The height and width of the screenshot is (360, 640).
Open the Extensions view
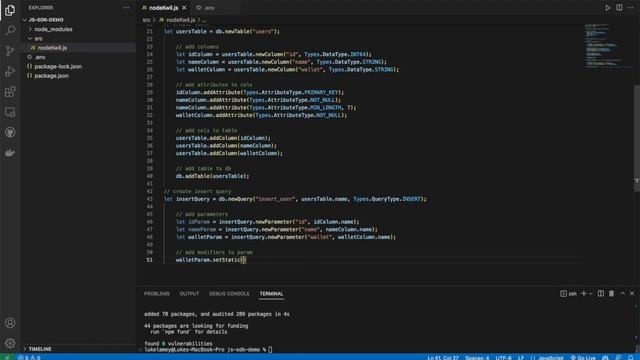(10, 91)
